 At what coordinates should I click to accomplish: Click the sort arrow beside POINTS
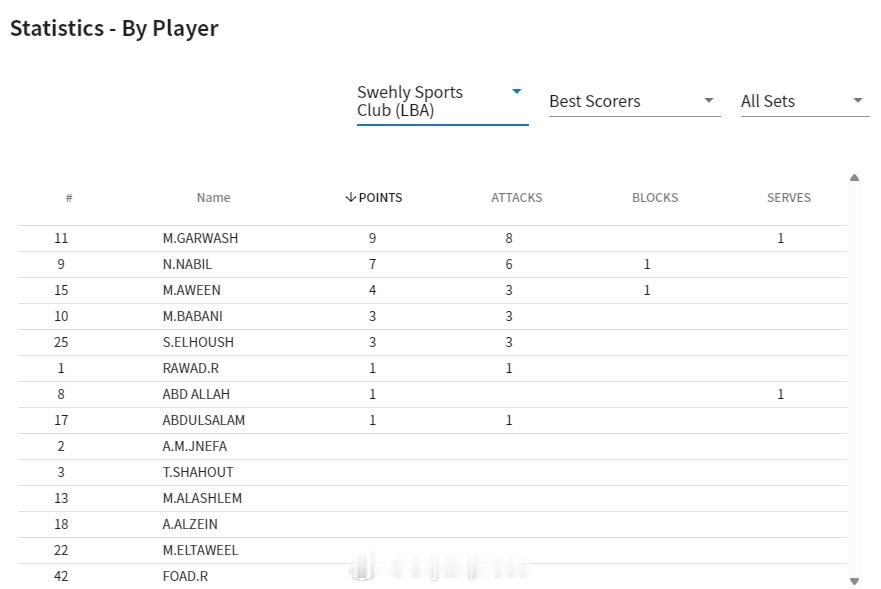tap(351, 197)
